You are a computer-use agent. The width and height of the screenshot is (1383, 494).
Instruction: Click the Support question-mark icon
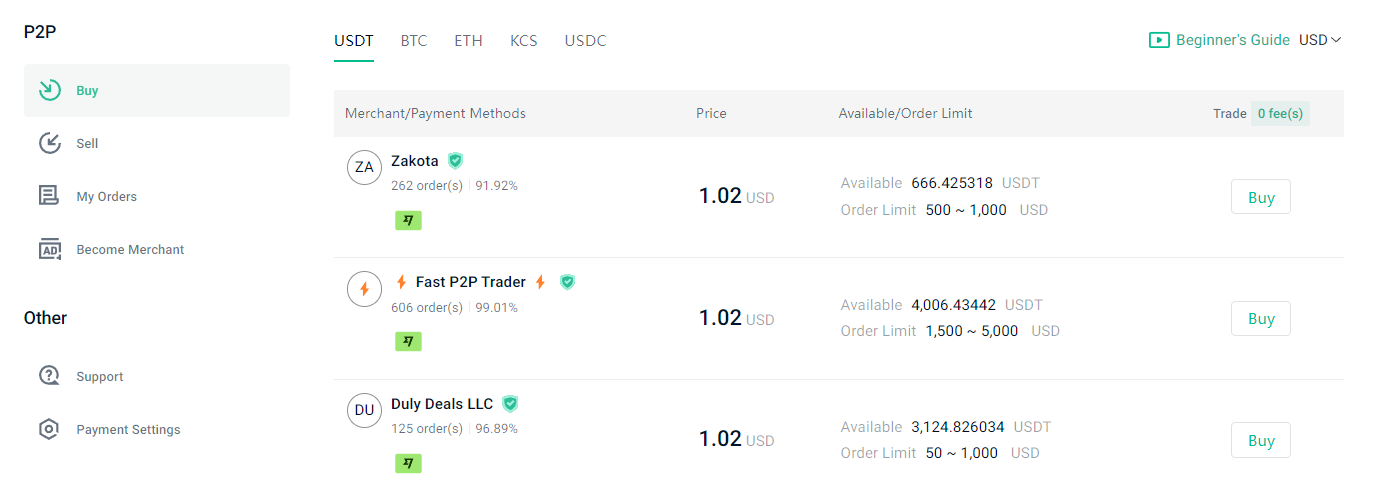coord(49,376)
